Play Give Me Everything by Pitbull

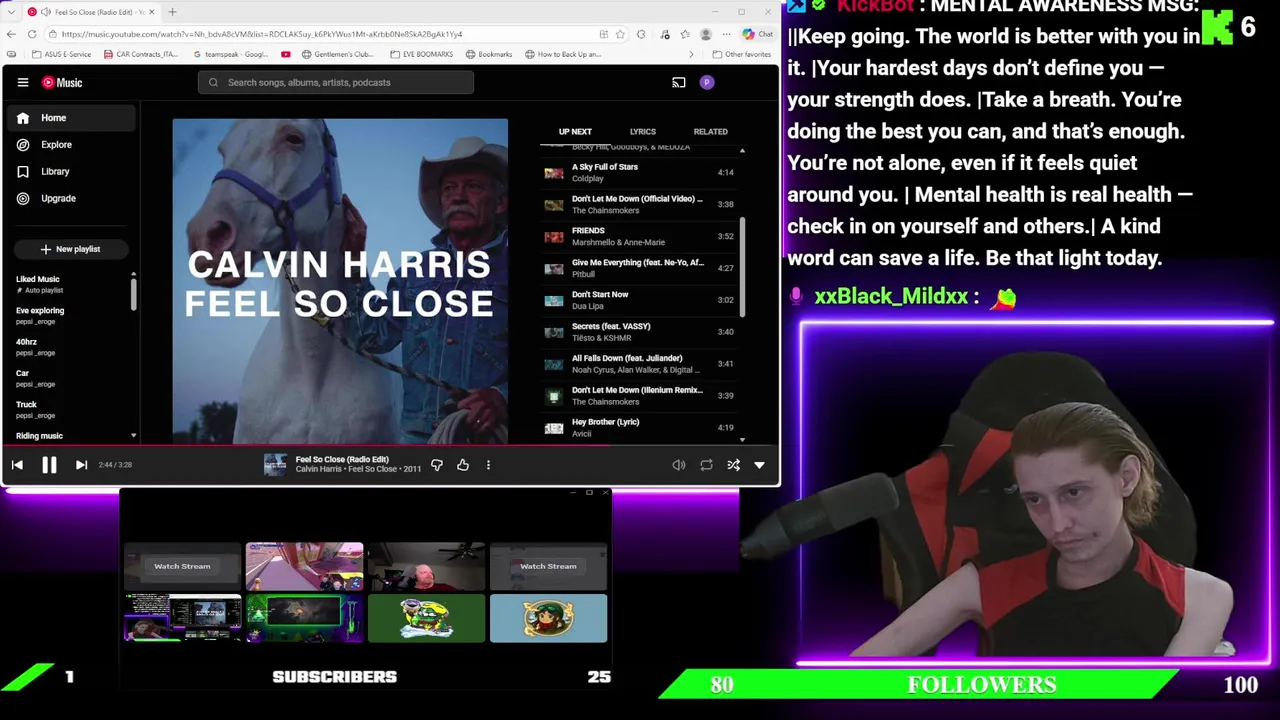click(x=638, y=269)
